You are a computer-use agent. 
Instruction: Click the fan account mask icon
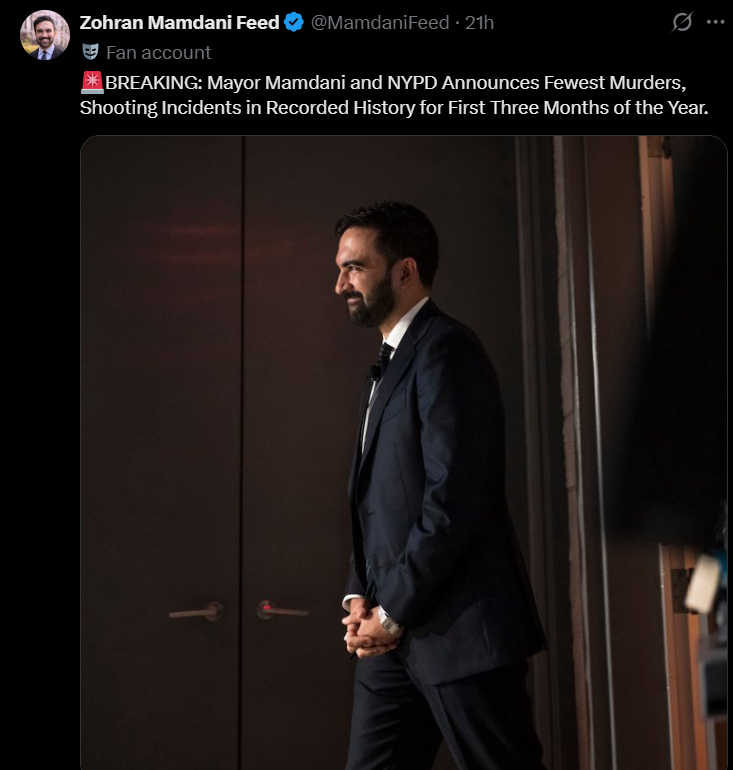tap(90, 52)
